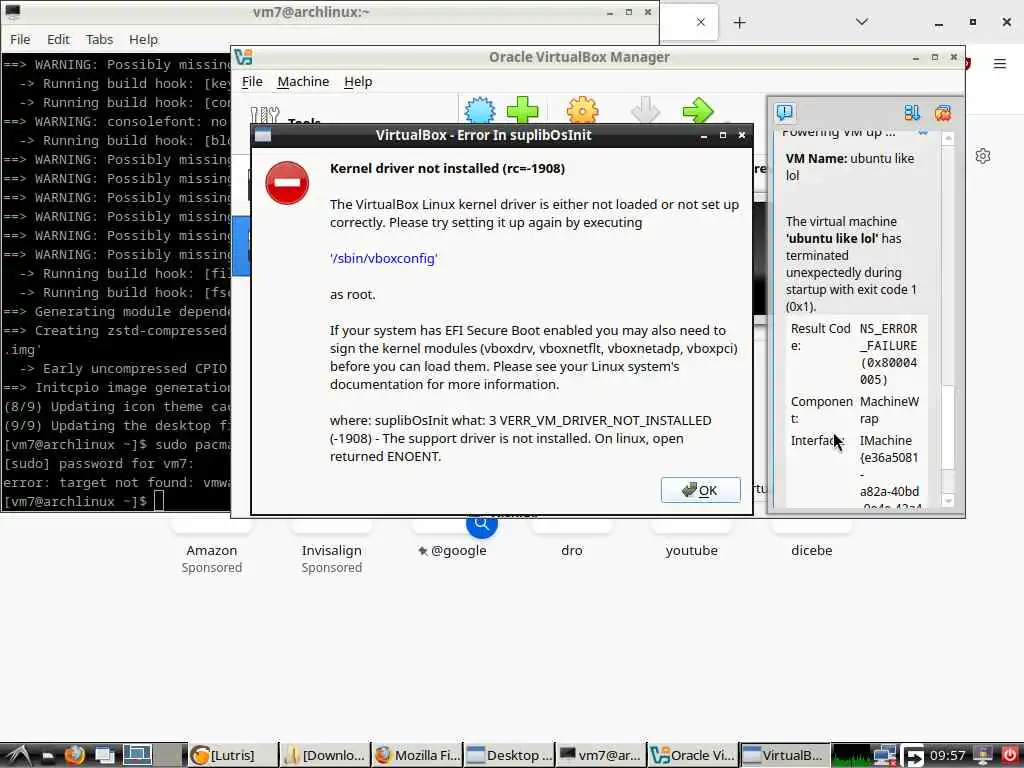Click the notification sort order icon
The image size is (1024, 768).
pos(912,112)
